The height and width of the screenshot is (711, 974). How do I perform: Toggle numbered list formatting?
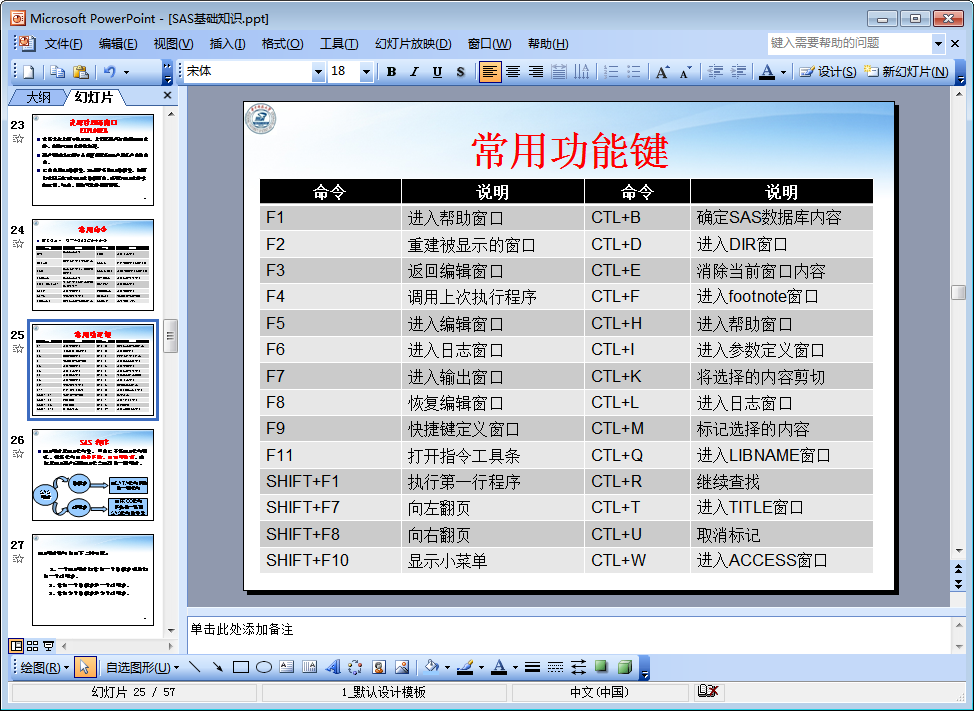pos(611,72)
